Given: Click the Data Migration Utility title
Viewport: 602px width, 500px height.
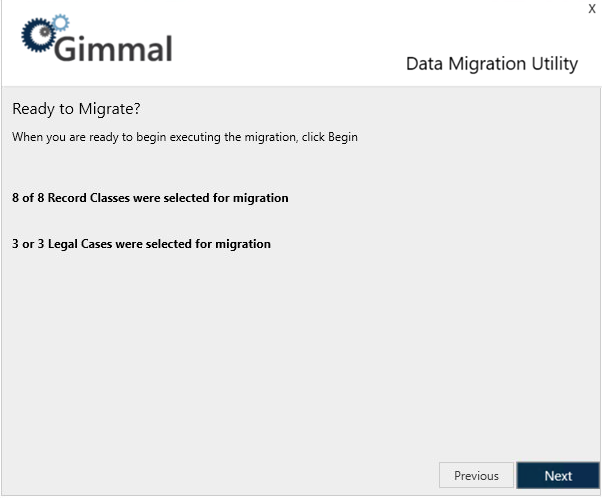Looking at the screenshot, I should (491, 64).
